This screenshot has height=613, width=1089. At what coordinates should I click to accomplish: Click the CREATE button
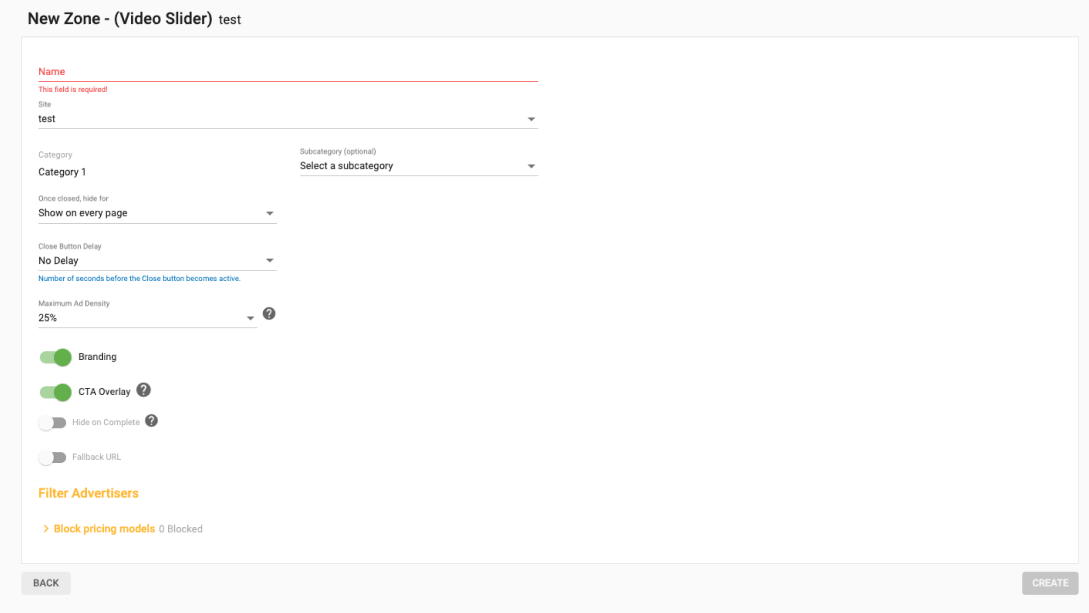(1050, 583)
